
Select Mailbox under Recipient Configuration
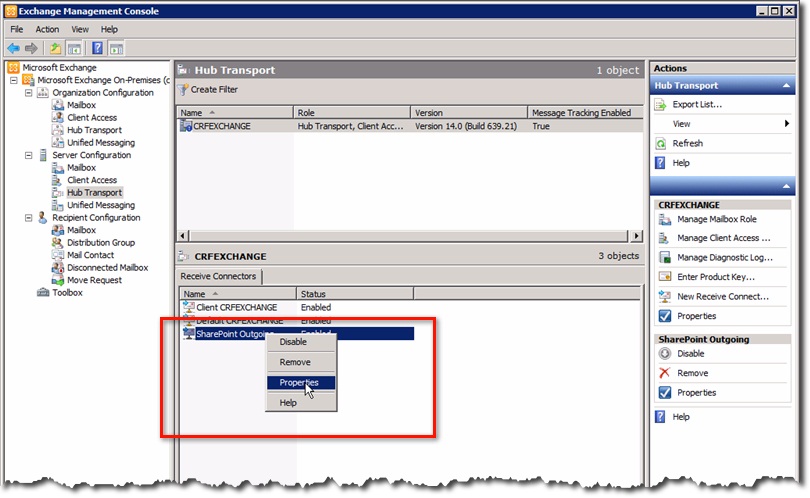(x=82, y=230)
